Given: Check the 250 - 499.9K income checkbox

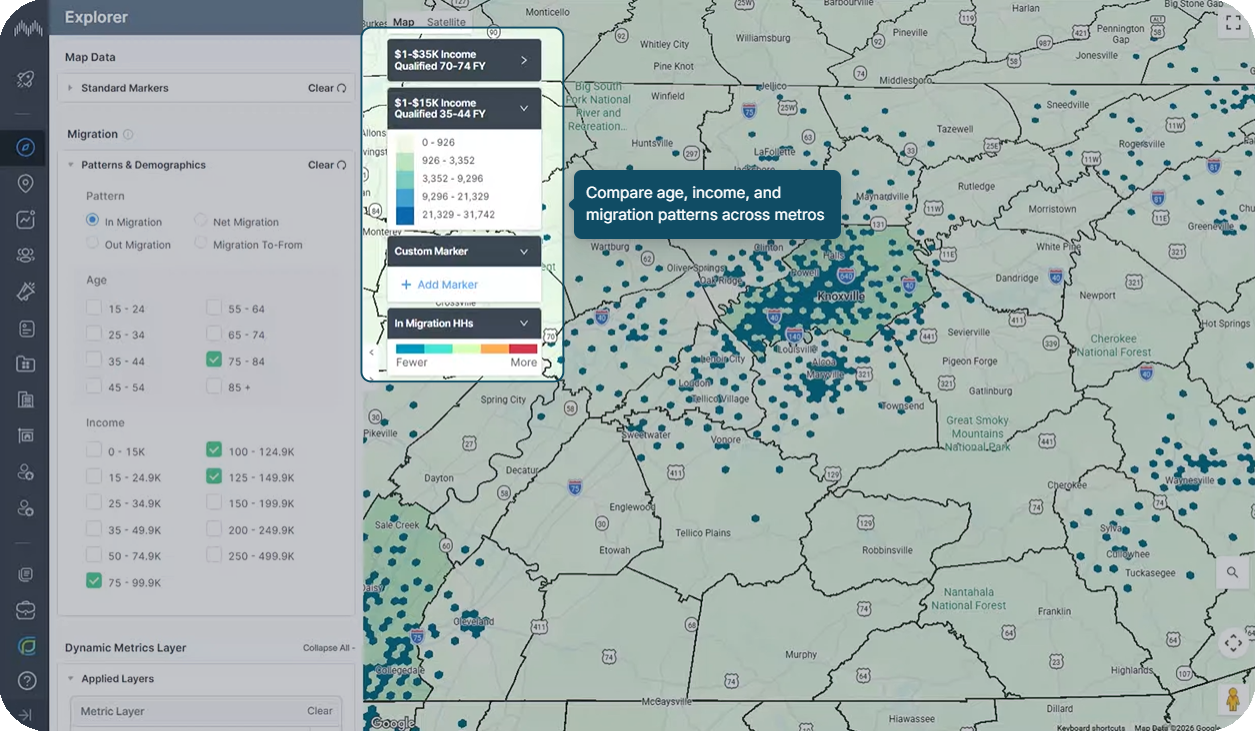Looking at the screenshot, I should pyautogui.click(x=213, y=554).
